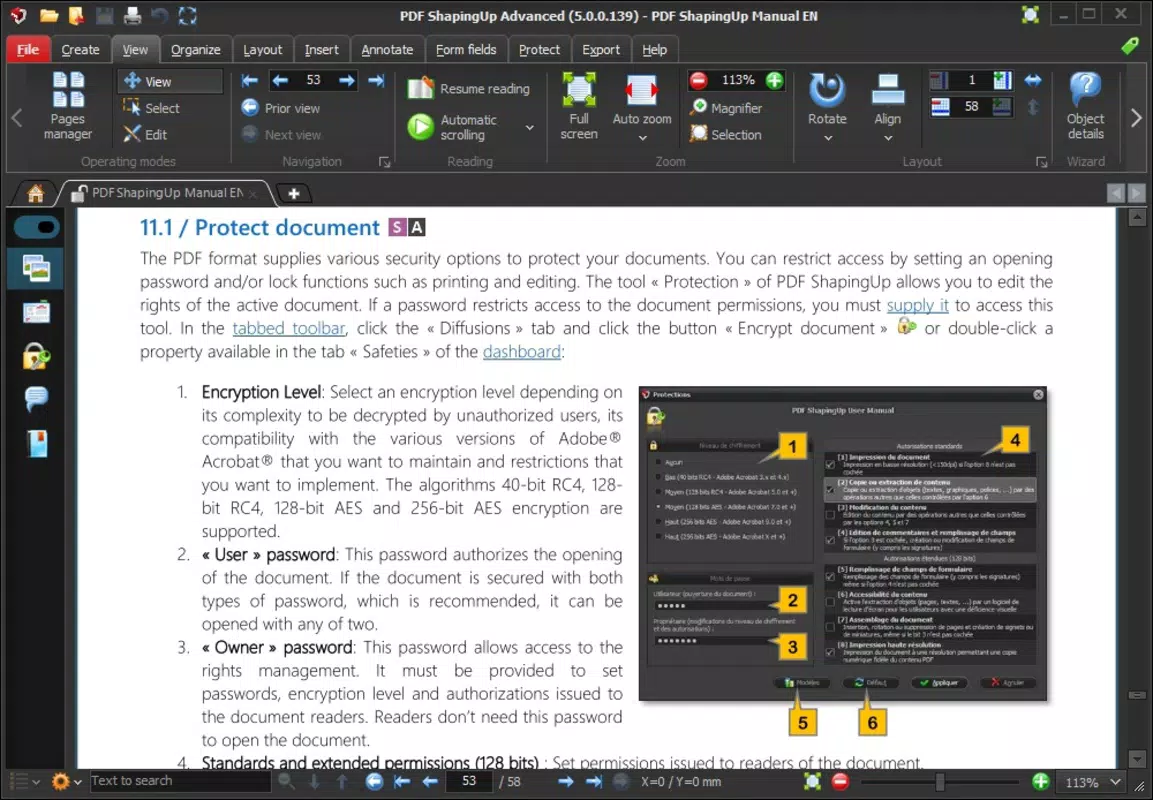
Task: Click Resume reading in the ribbon
Action: click(468, 88)
